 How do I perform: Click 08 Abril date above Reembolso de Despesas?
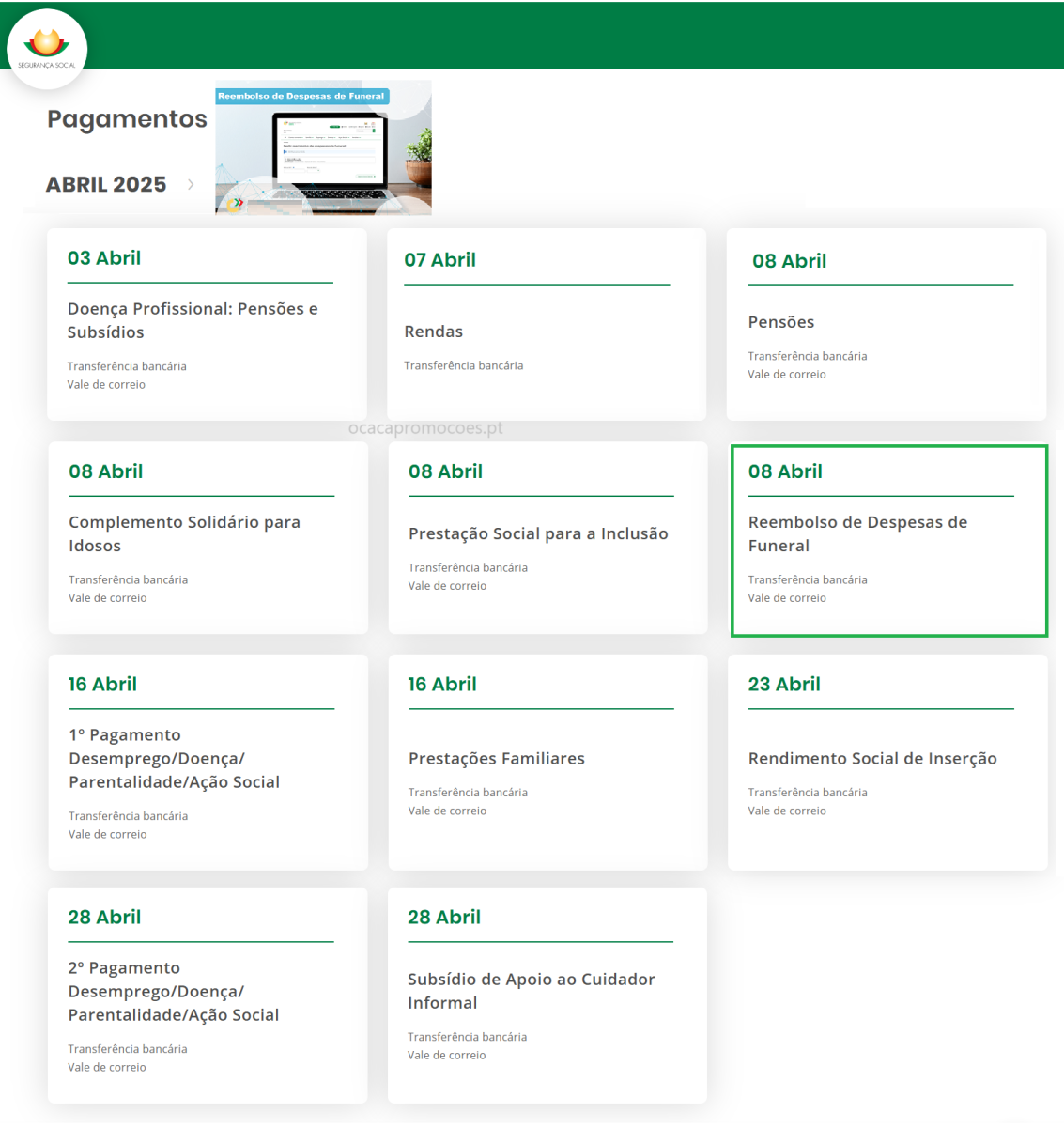coord(785,471)
